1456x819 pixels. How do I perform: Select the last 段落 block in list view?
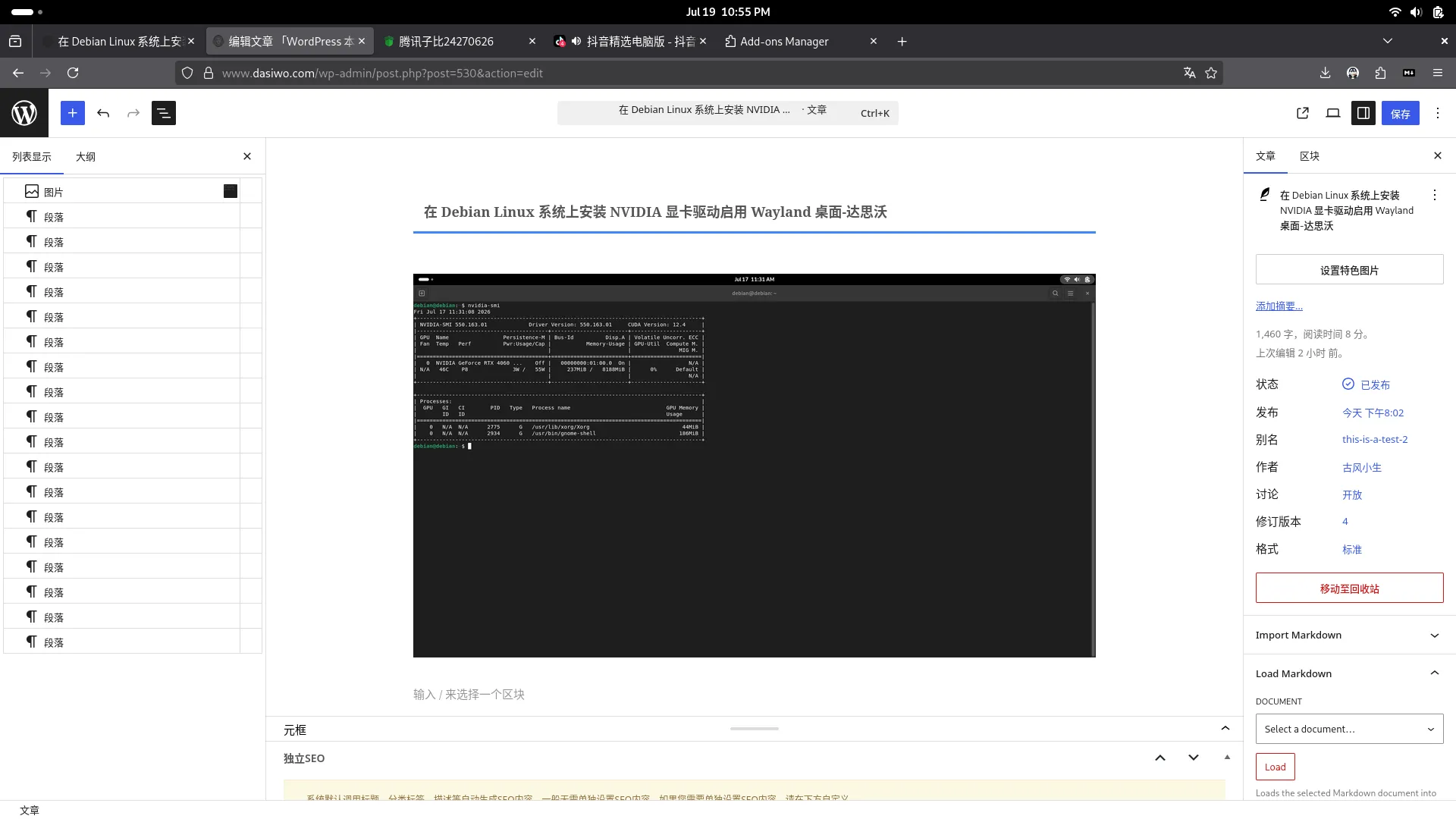point(121,642)
